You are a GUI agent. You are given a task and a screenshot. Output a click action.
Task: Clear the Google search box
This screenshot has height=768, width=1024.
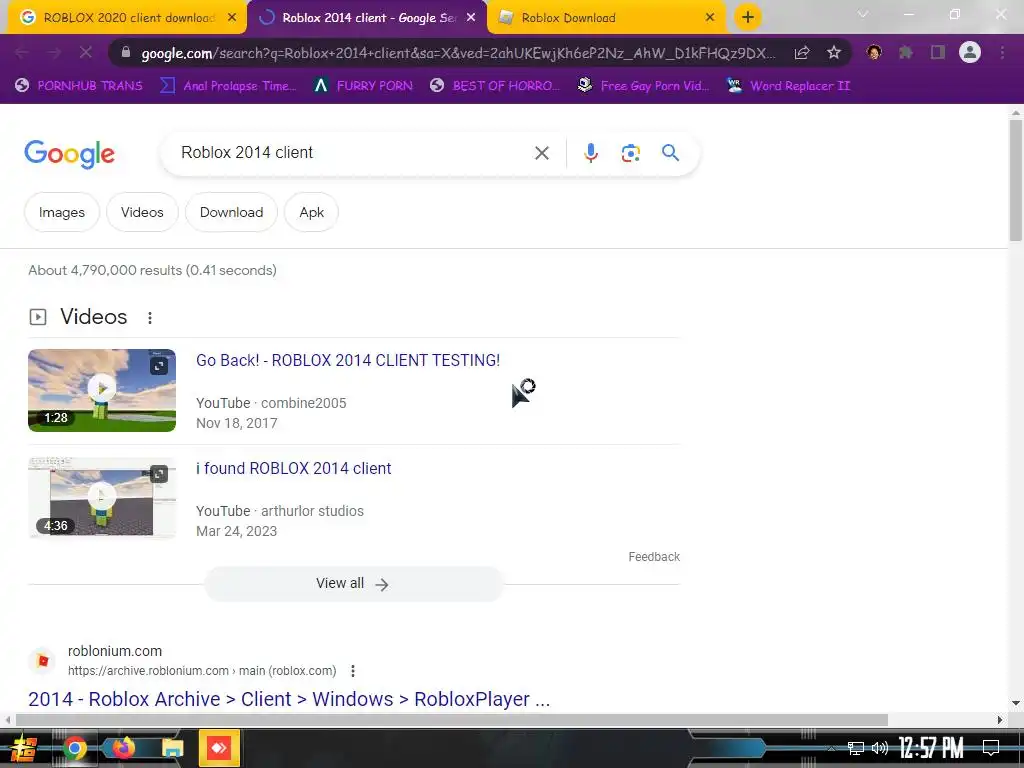coord(541,153)
